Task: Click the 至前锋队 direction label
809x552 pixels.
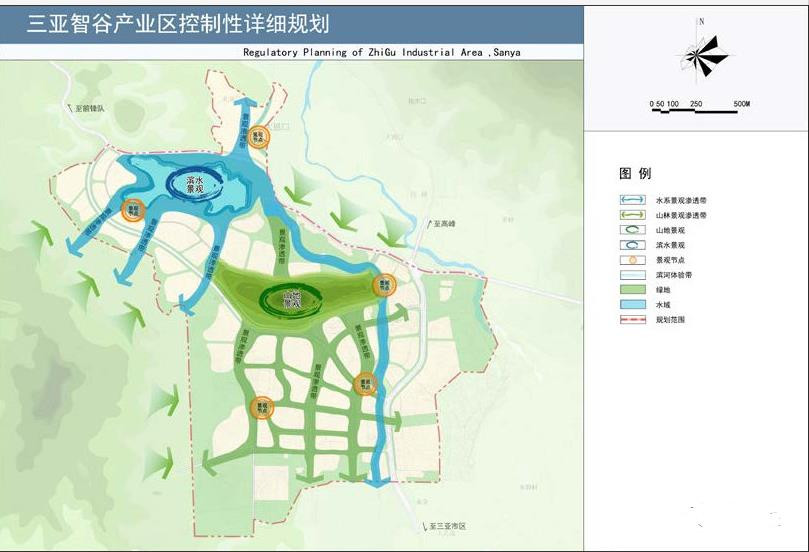Action: (89, 107)
